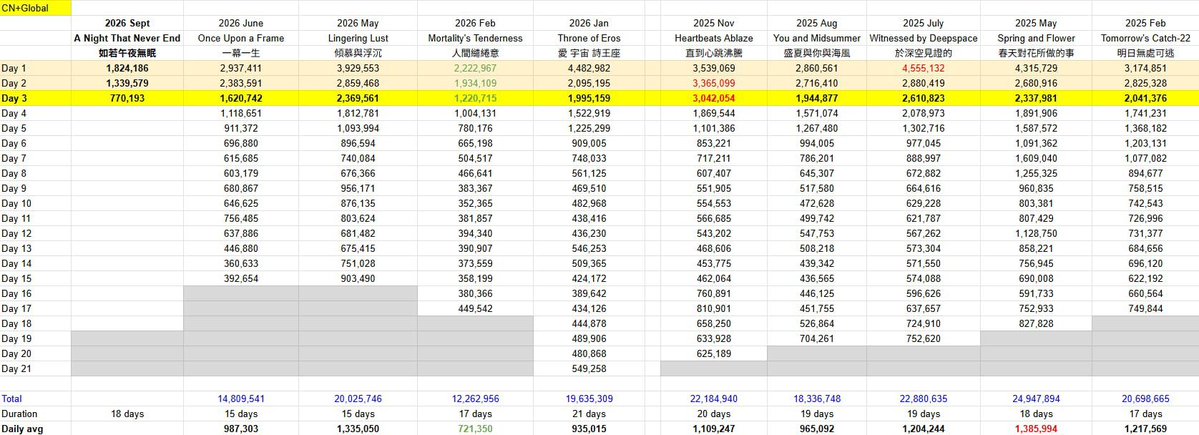Select the green daily average 721,350
Viewport: 1199px width, 435px height.
tap(476, 429)
